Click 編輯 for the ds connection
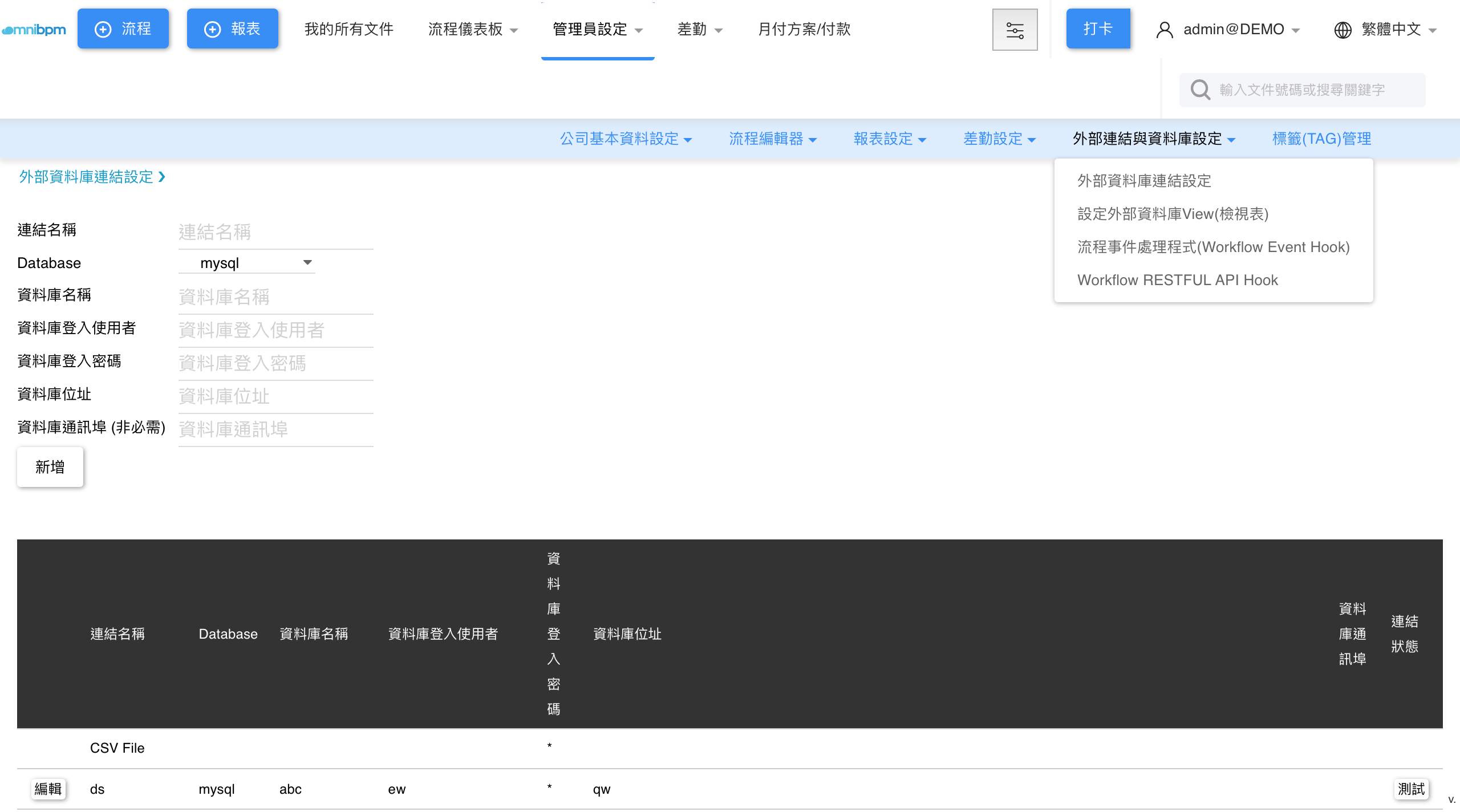 coord(48,789)
